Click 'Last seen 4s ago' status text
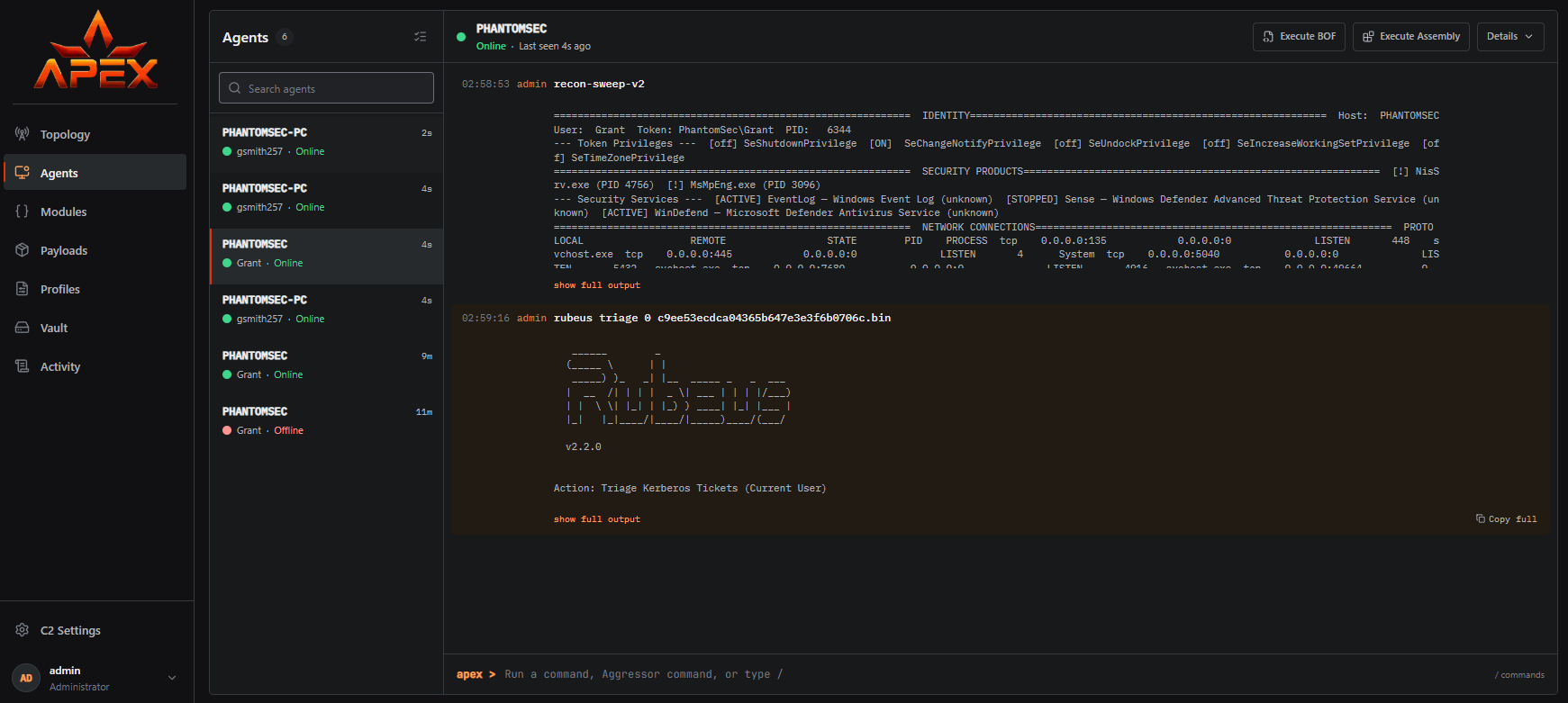This screenshot has width=1568, height=703. tap(555, 46)
